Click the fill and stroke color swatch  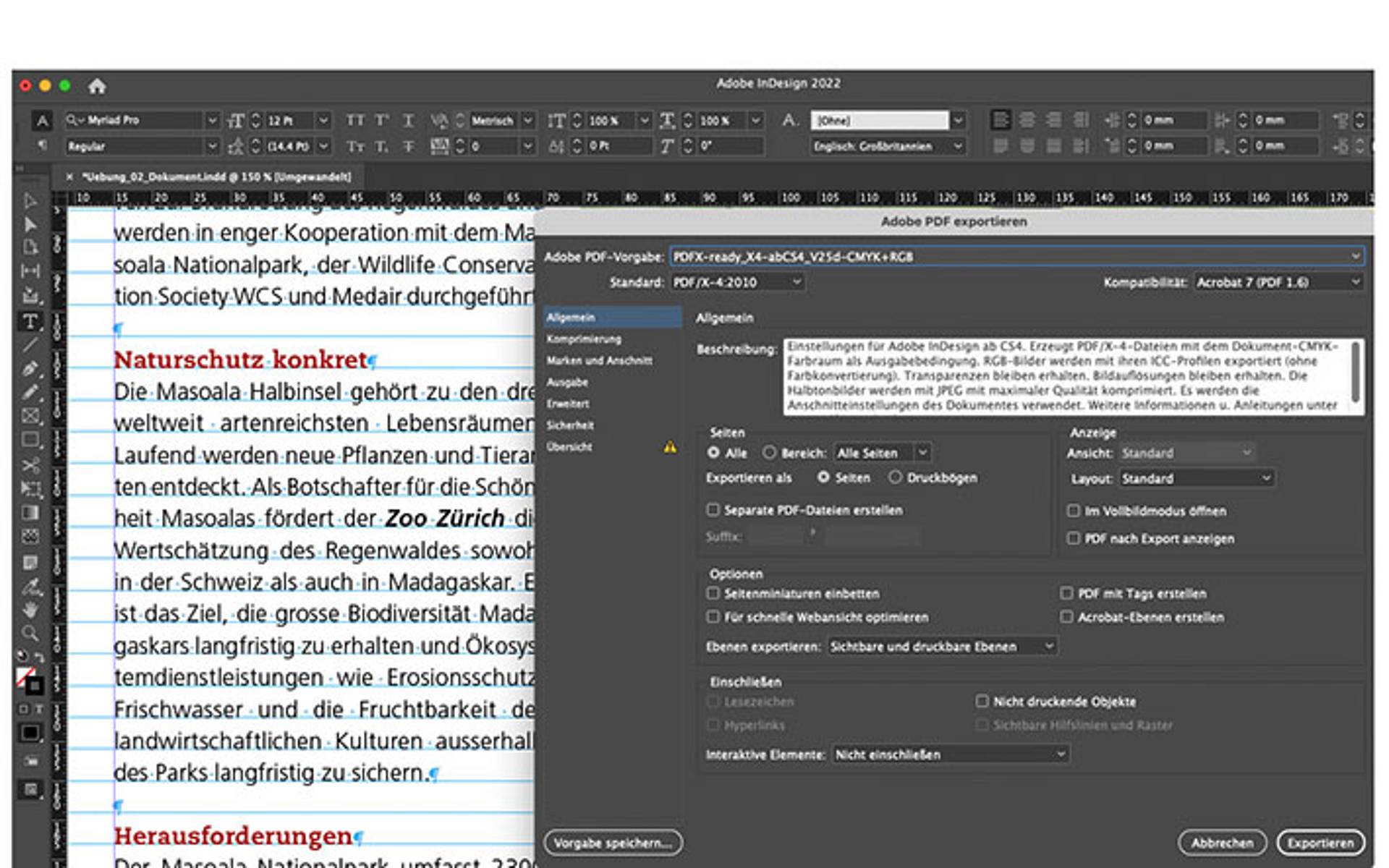click(x=30, y=681)
